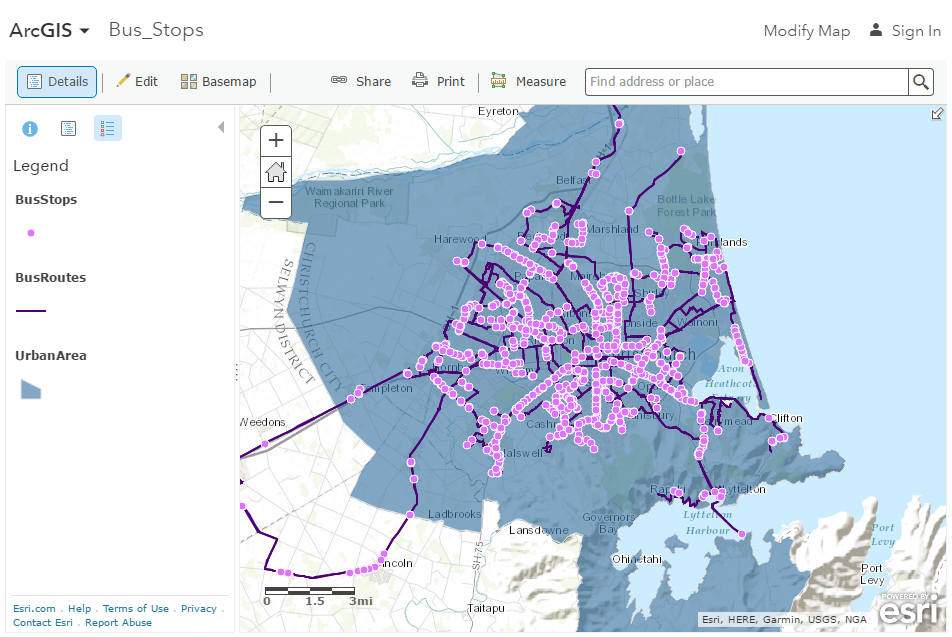Toggle the Details panel button
Screen dimensions: 952x637
click(x=57, y=82)
